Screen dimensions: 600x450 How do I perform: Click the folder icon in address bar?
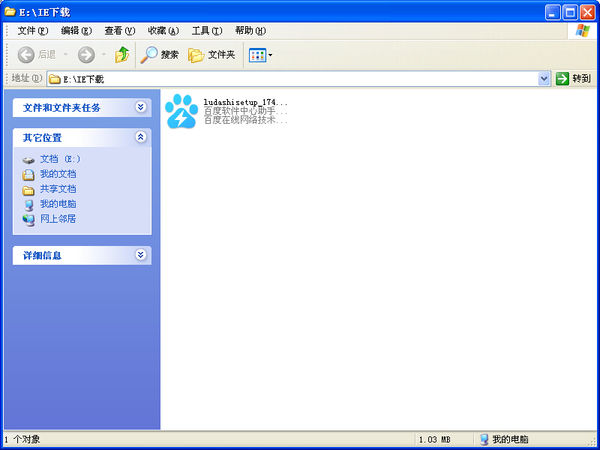coord(55,79)
